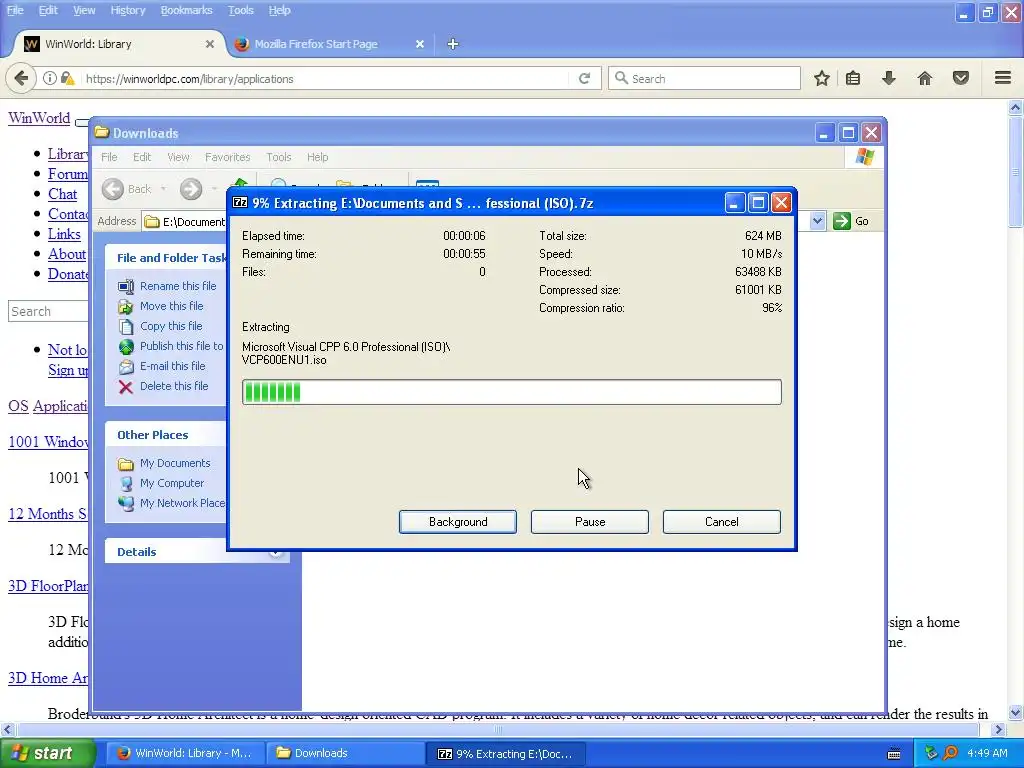Open the Firefox downloads arrow icon
The width and height of the screenshot is (1024, 768).
pos(889,78)
